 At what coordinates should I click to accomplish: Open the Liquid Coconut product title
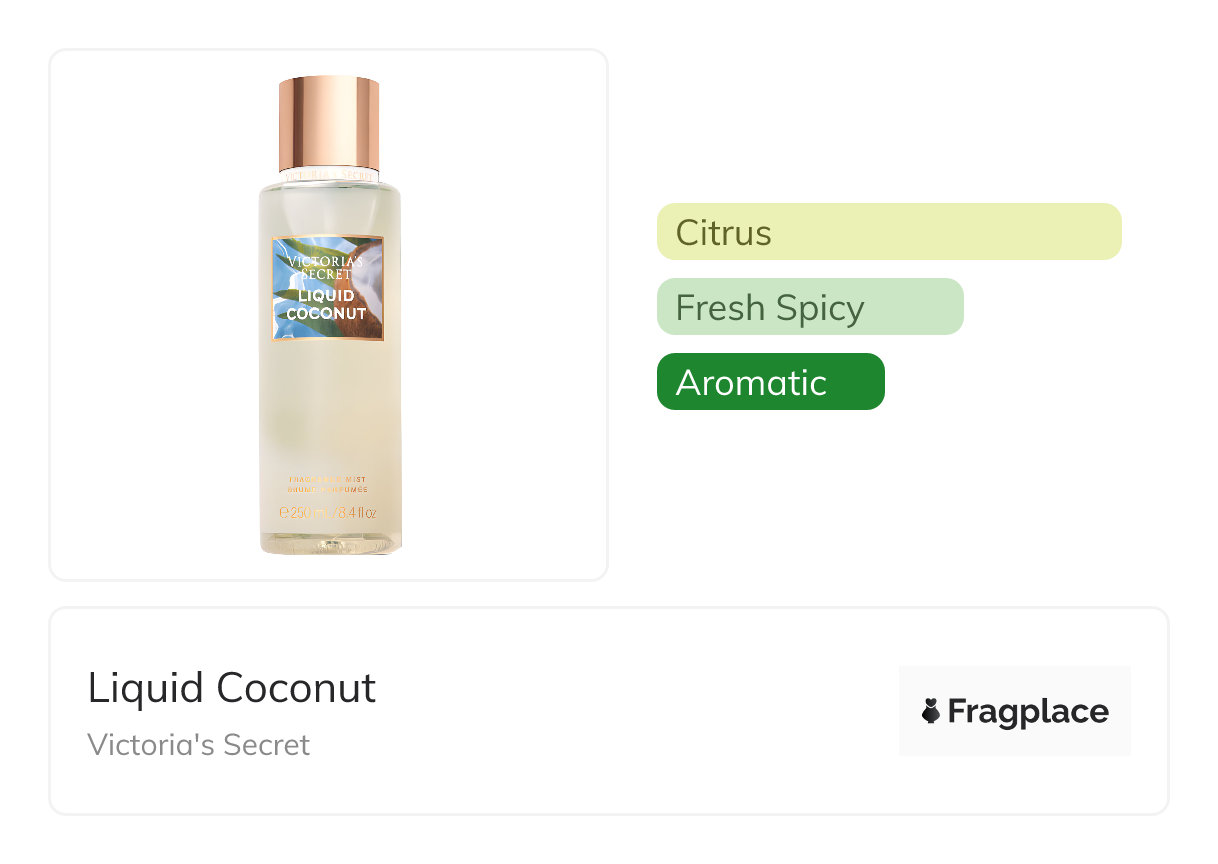click(231, 688)
